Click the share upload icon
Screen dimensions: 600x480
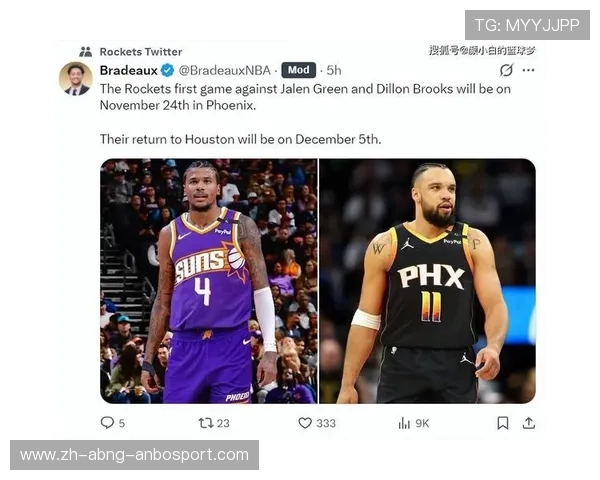point(529,423)
